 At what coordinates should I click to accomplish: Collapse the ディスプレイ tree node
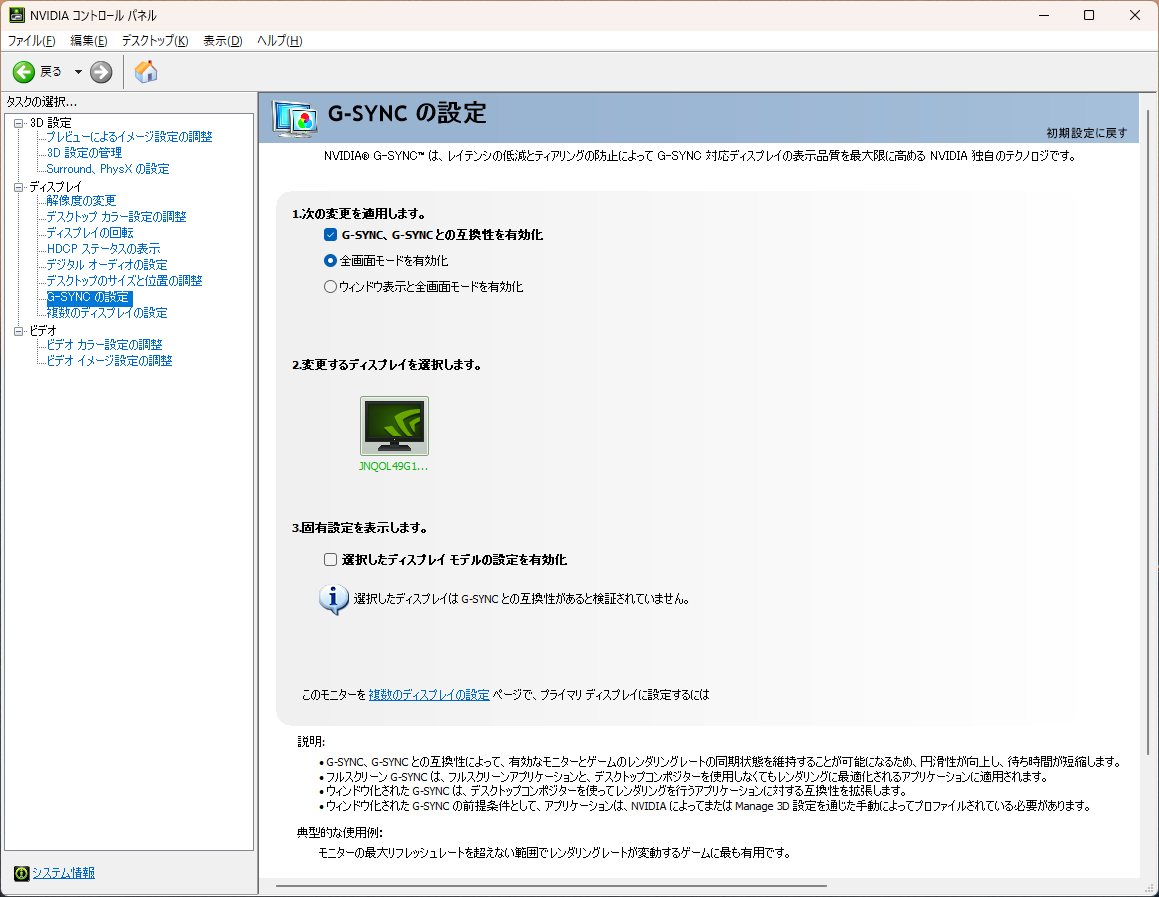[x=19, y=187]
